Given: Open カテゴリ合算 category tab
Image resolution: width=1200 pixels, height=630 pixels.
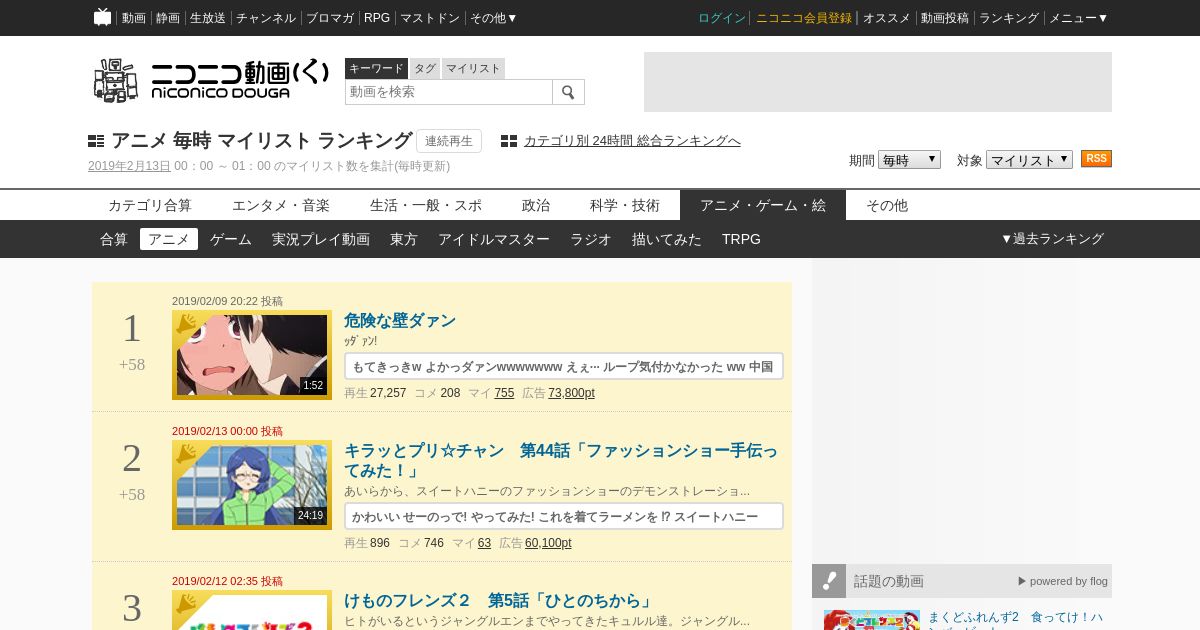Looking at the screenshot, I should tap(150, 205).
